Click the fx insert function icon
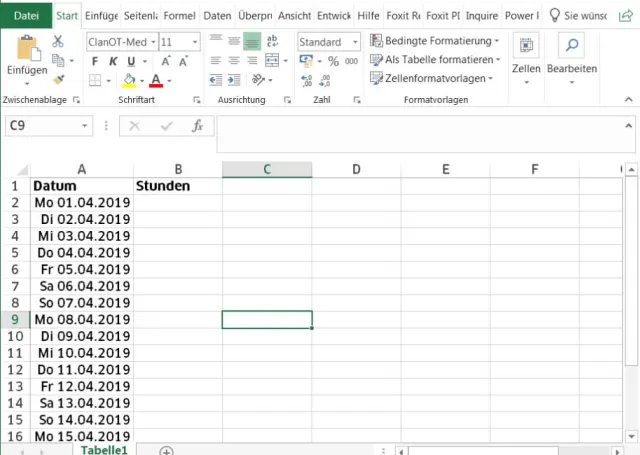The width and height of the screenshot is (640, 455). (198, 126)
